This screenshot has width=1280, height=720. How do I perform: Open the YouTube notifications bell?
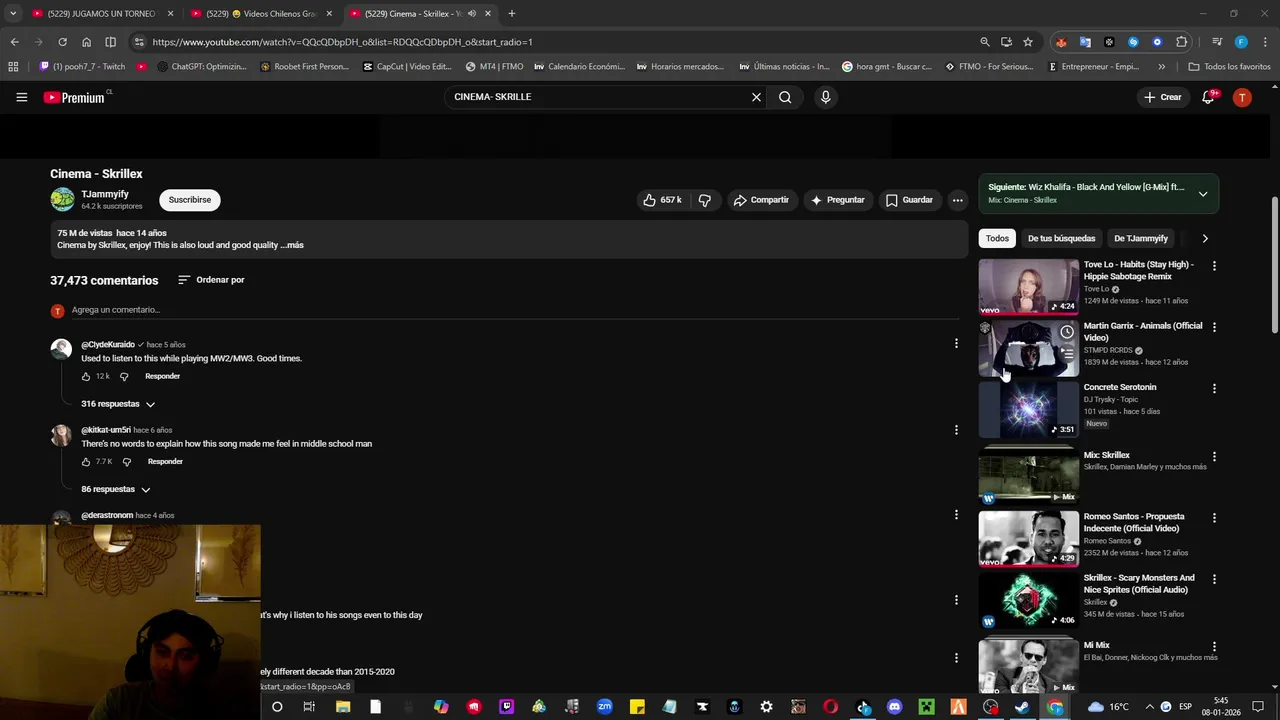[x=1208, y=97]
